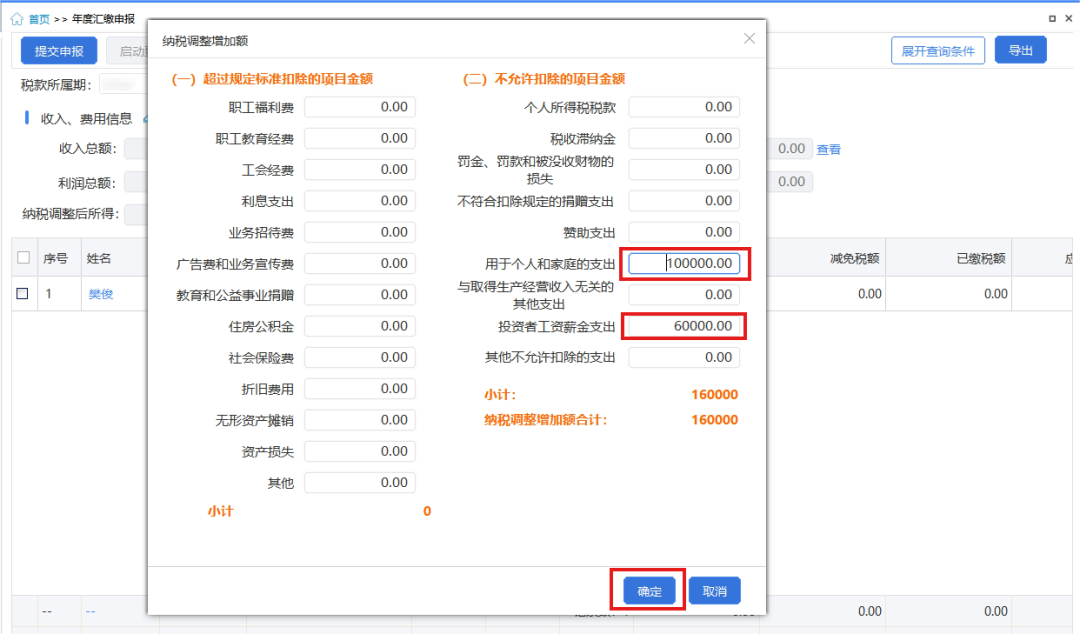Tick the checkbox for row 1
Viewport: 1080px width, 634px height.
23,294
